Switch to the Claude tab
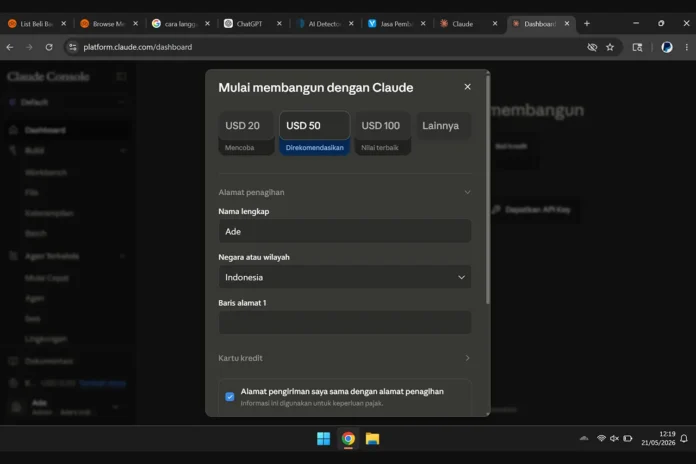696x464 pixels. (x=463, y=24)
